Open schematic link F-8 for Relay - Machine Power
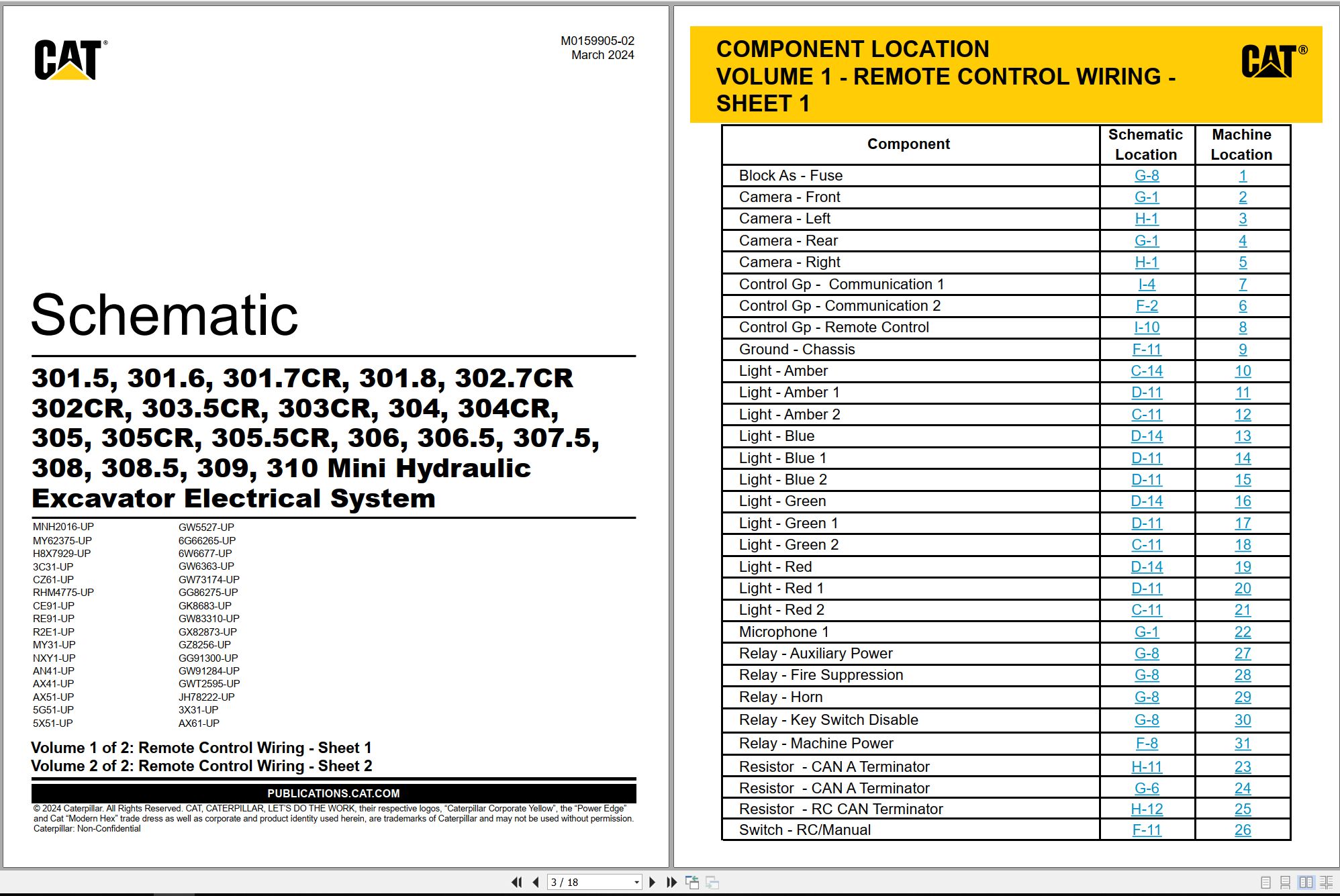 [1147, 743]
